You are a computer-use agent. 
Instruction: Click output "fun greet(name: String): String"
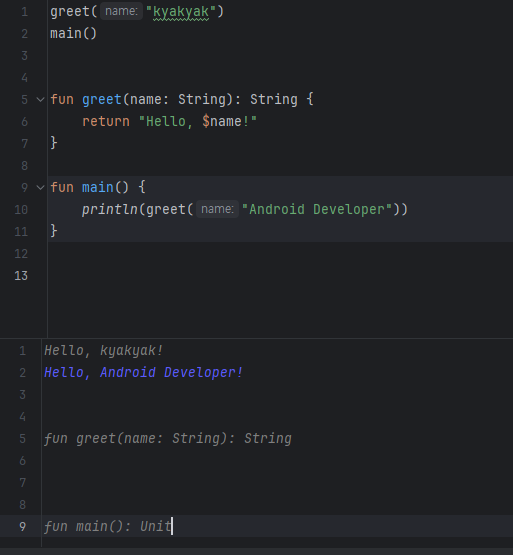click(168, 439)
